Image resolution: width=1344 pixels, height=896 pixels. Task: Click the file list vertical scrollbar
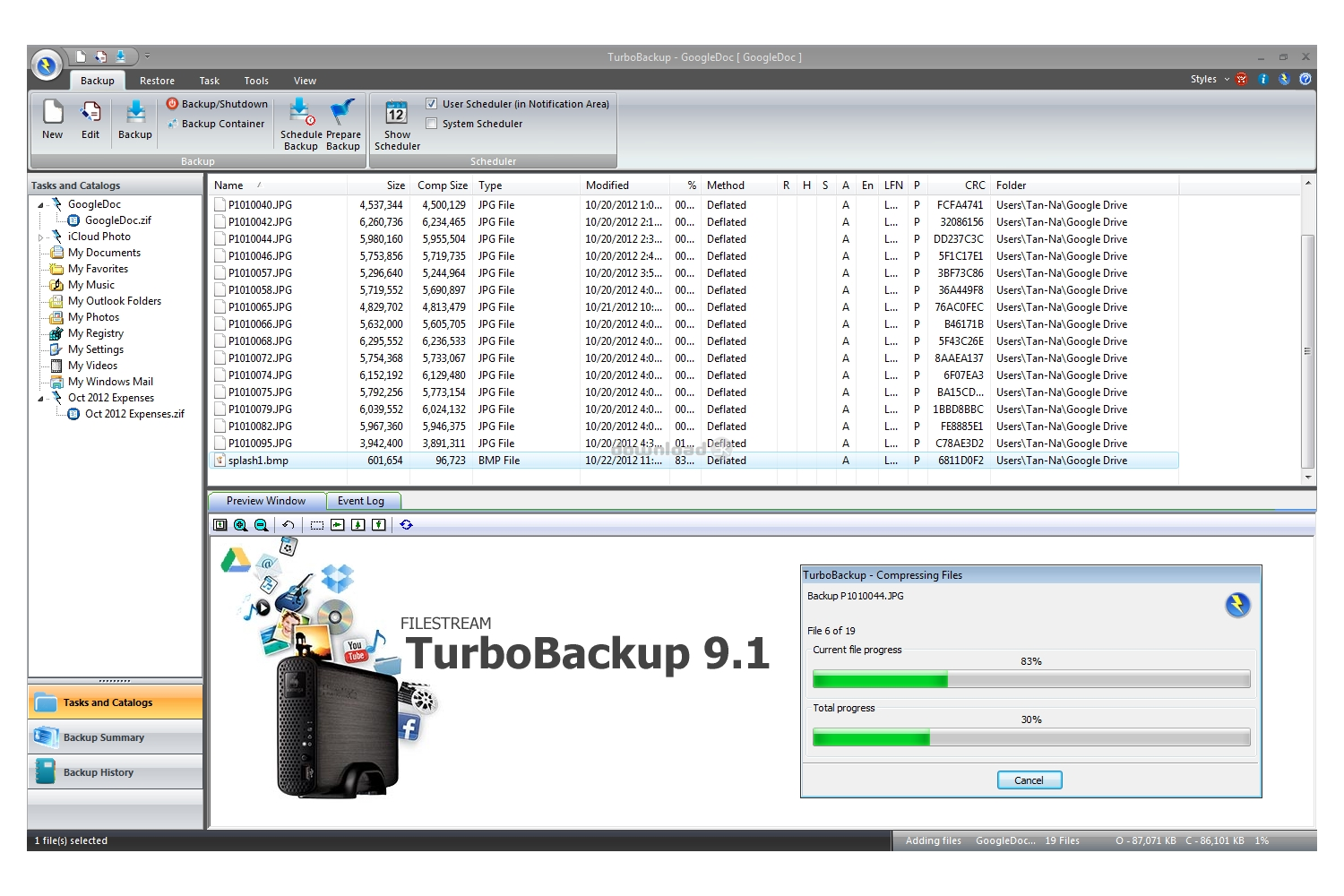1308,351
